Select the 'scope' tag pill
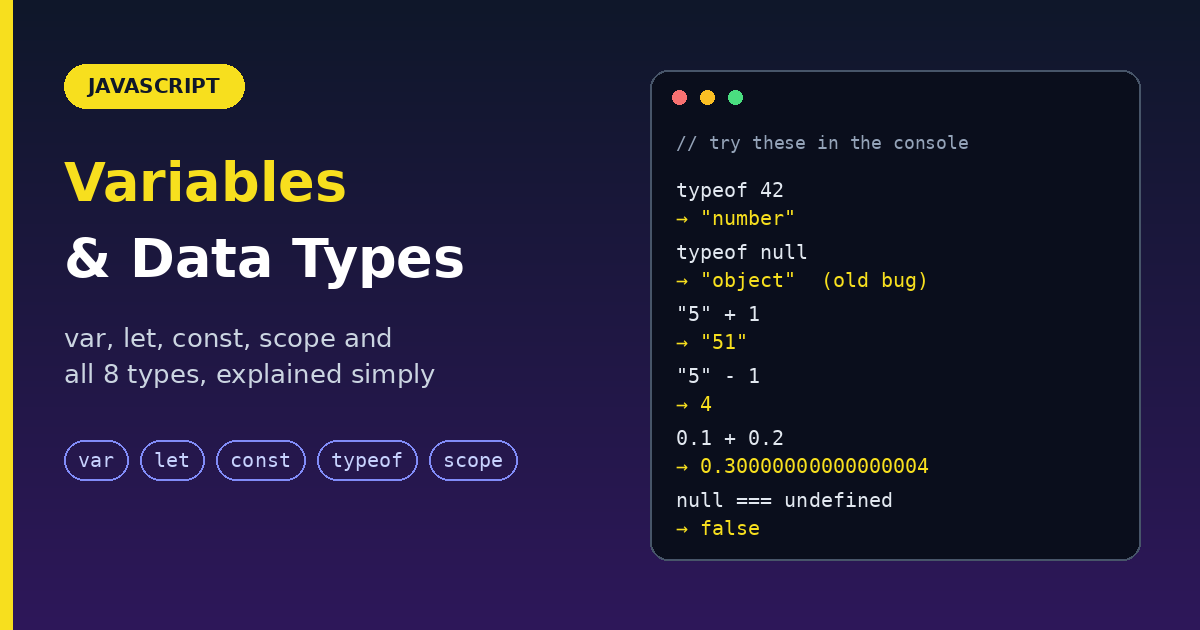The width and height of the screenshot is (1200, 630). coord(473,460)
